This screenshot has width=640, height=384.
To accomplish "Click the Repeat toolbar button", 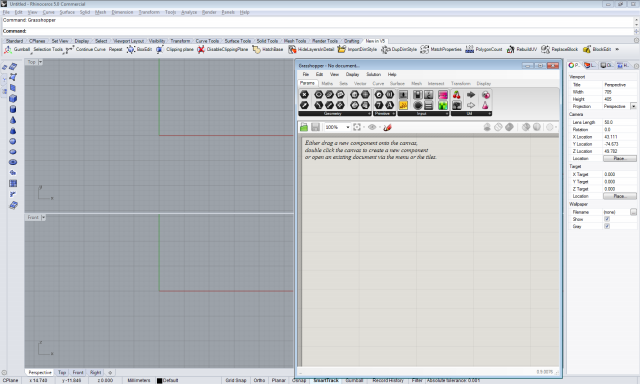I will point(116,49).
